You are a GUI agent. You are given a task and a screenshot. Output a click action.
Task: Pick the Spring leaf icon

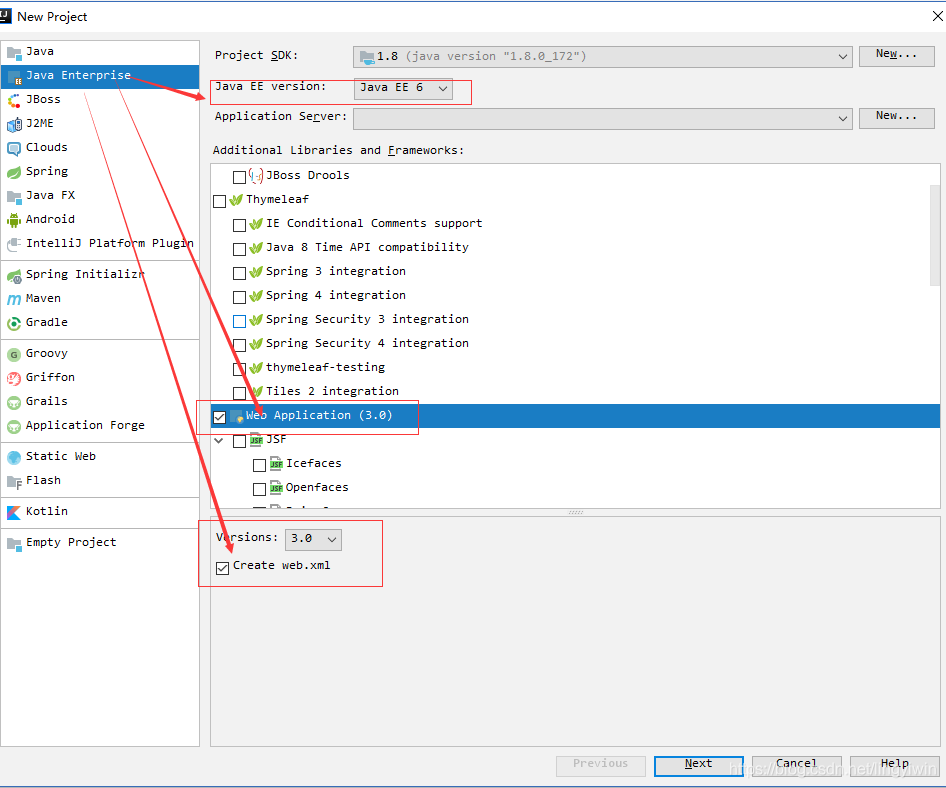[14, 173]
